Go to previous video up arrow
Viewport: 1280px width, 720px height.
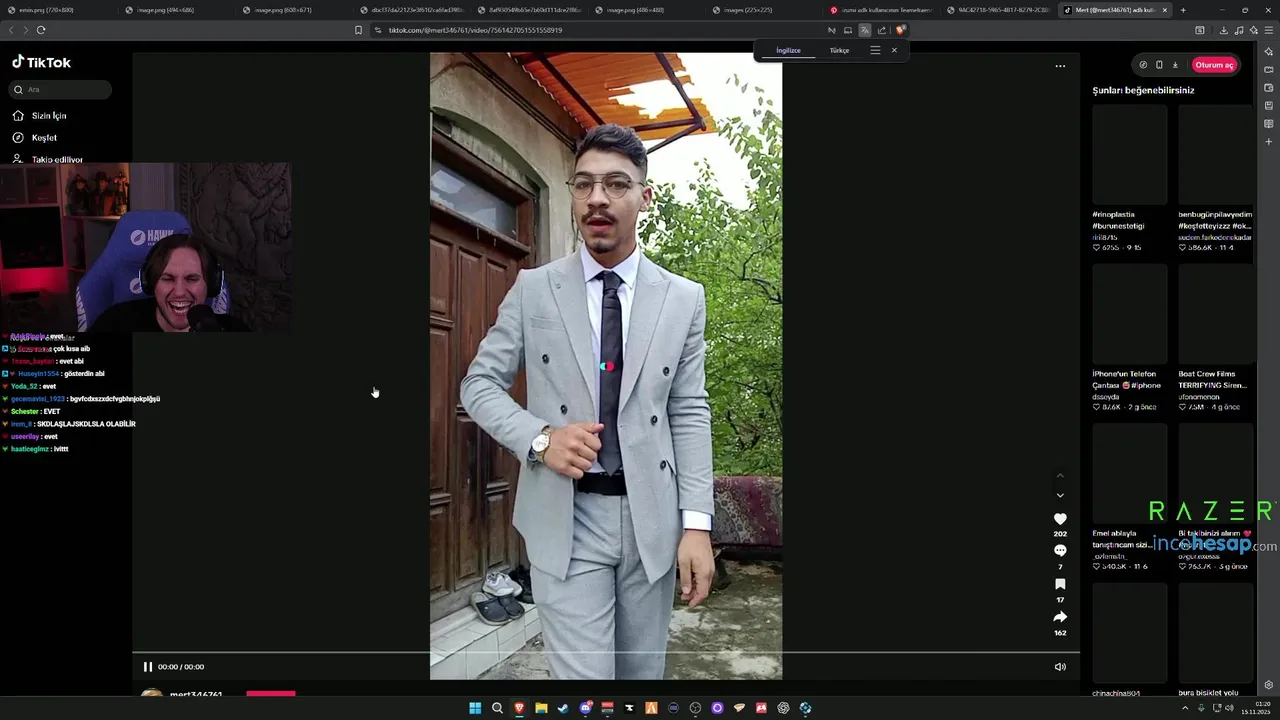coord(1060,475)
